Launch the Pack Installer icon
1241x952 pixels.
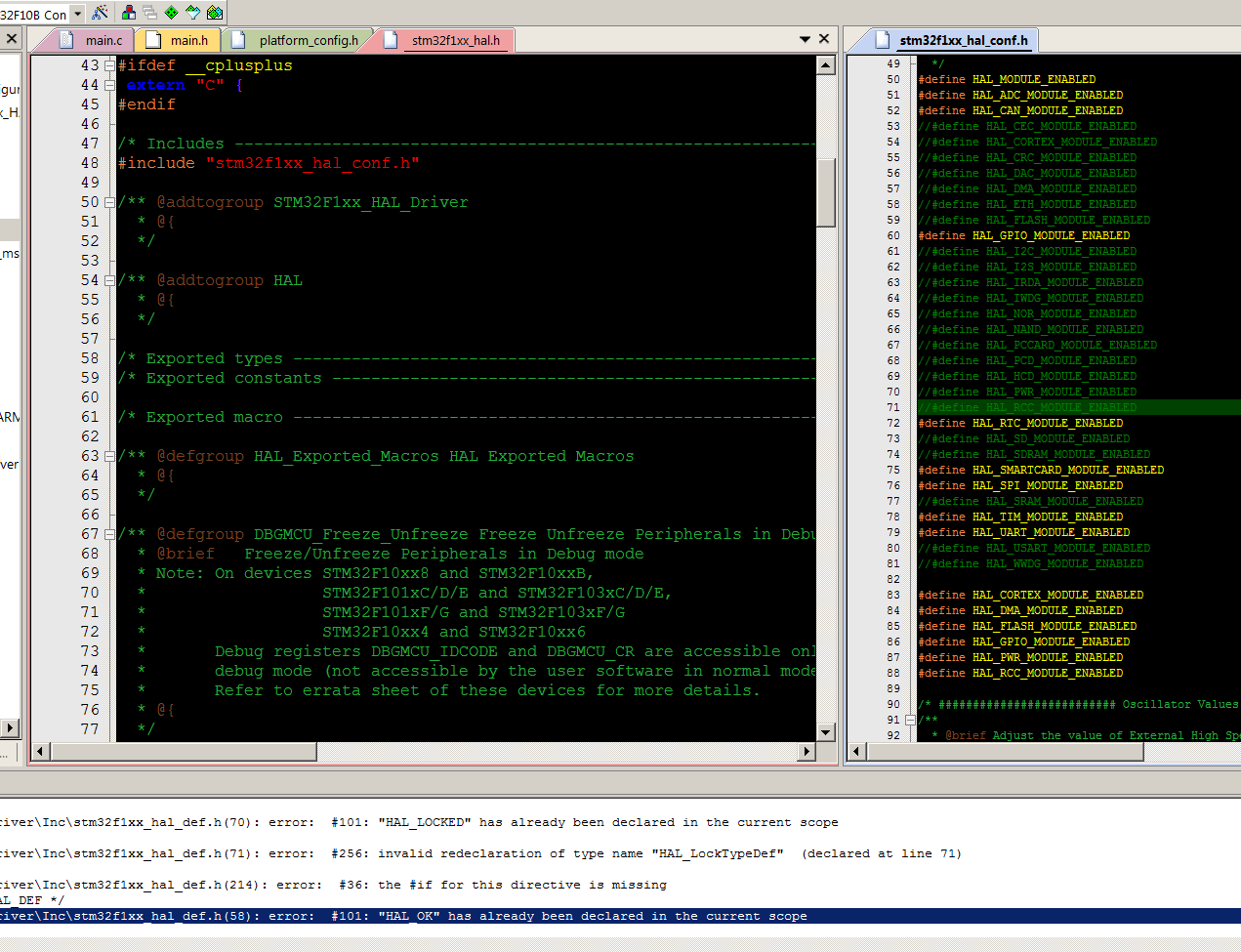pos(215,13)
